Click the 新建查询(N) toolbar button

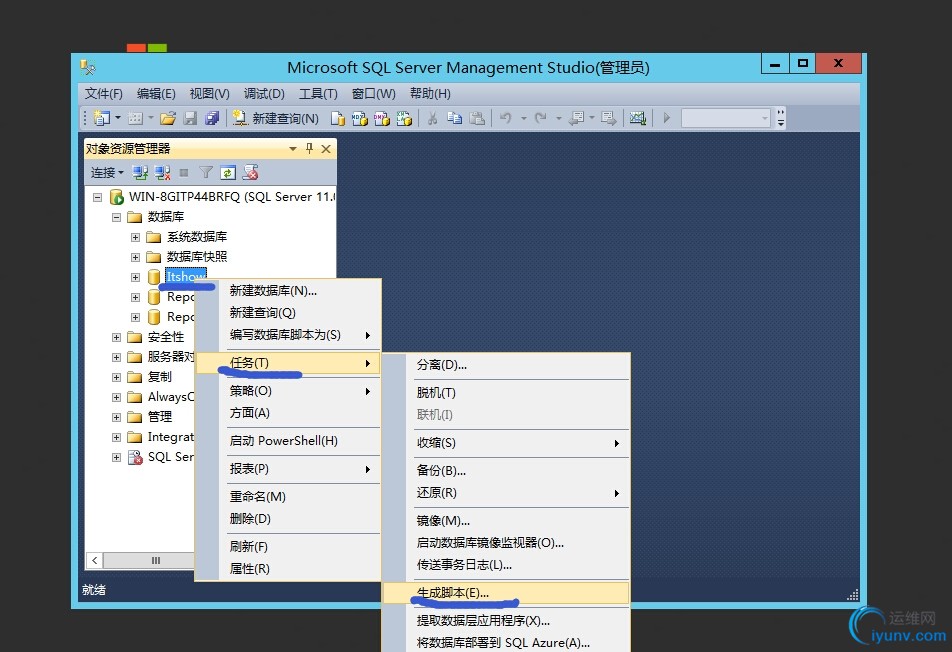(276, 118)
